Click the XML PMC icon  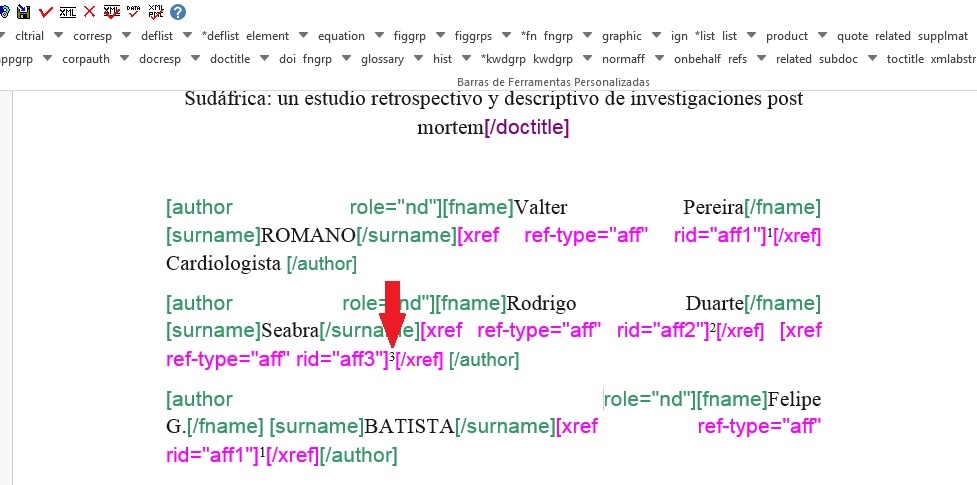click(x=155, y=12)
